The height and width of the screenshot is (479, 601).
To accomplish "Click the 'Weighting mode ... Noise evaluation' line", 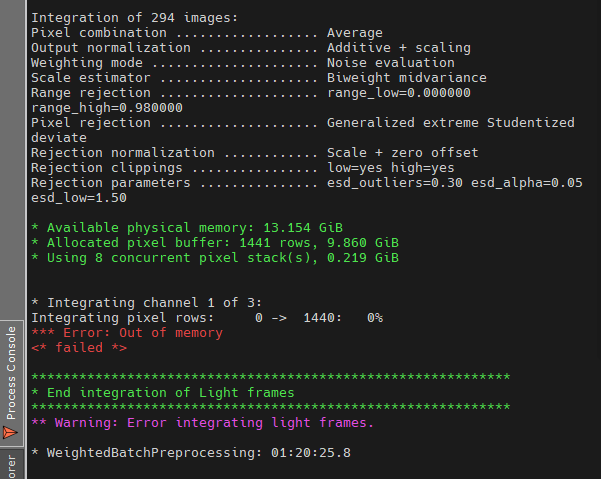I will click(243, 62).
